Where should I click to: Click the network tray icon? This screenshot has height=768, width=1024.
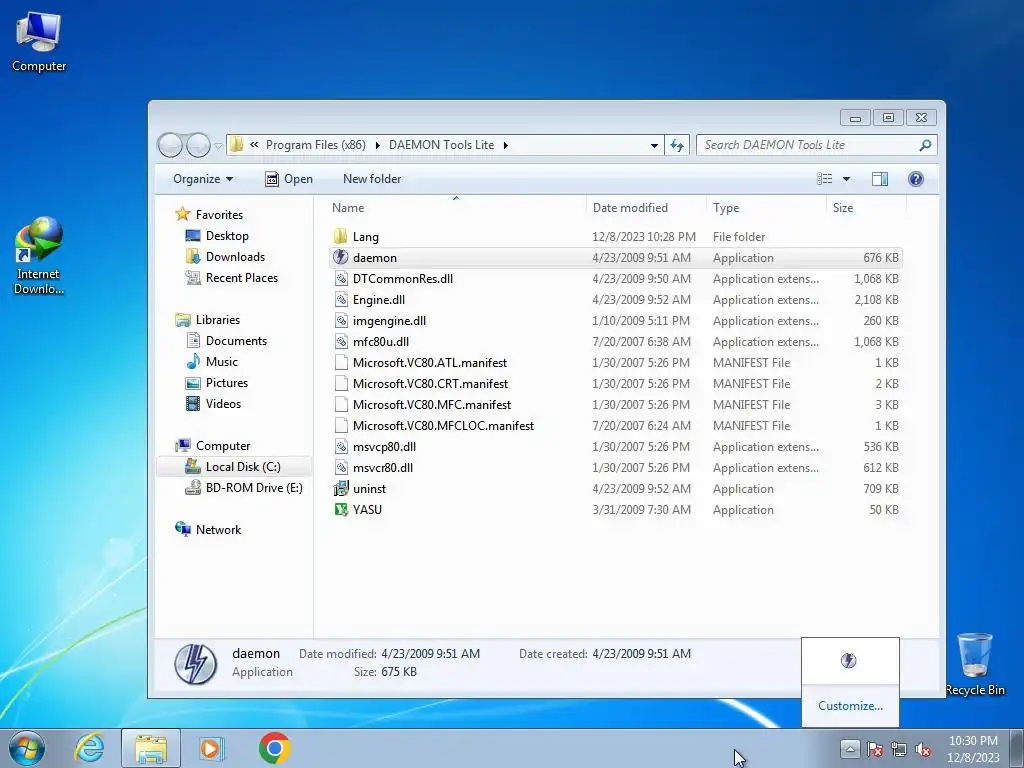click(899, 750)
